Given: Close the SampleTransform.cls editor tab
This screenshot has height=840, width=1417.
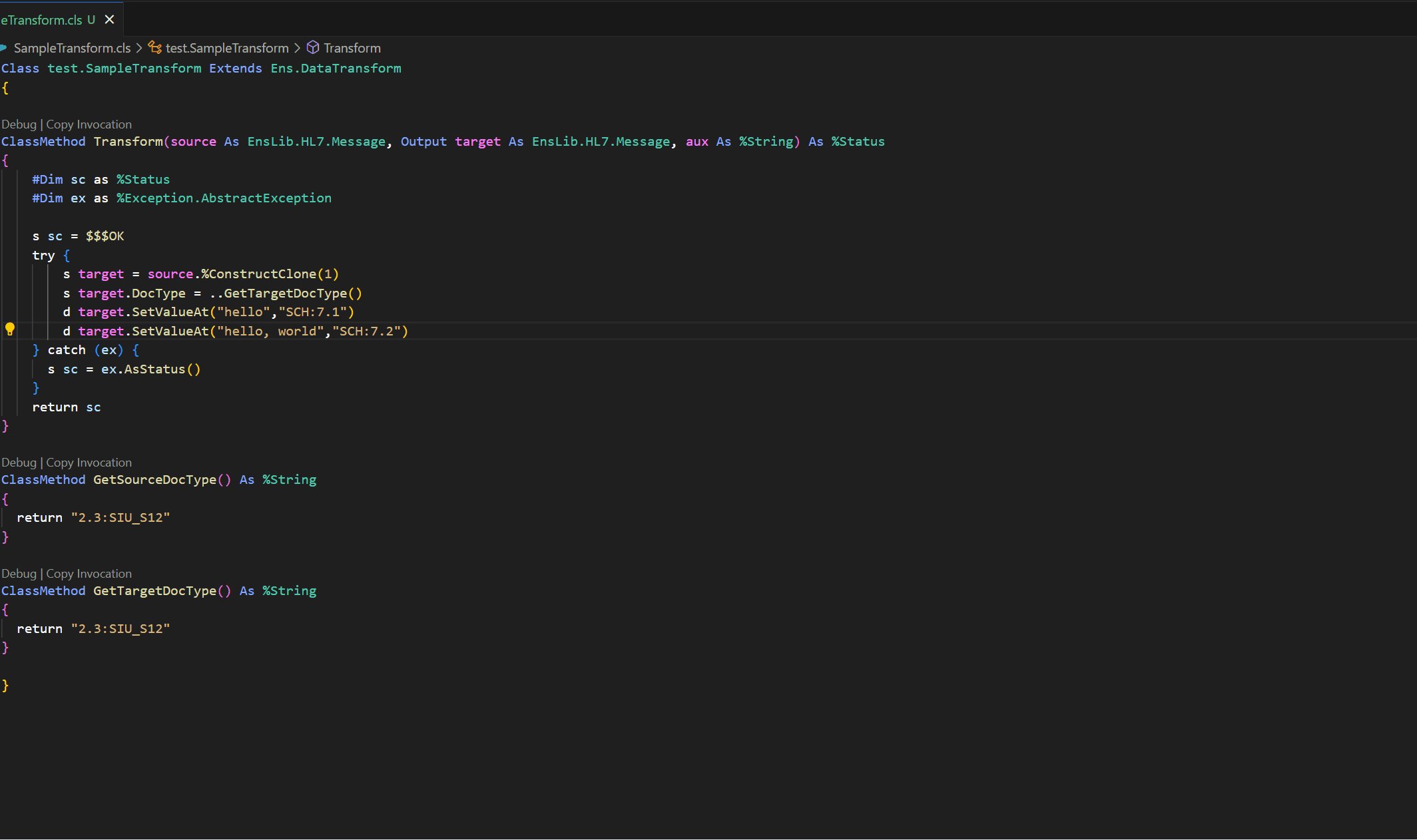Looking at the screenshot, I should pos(110,20).
